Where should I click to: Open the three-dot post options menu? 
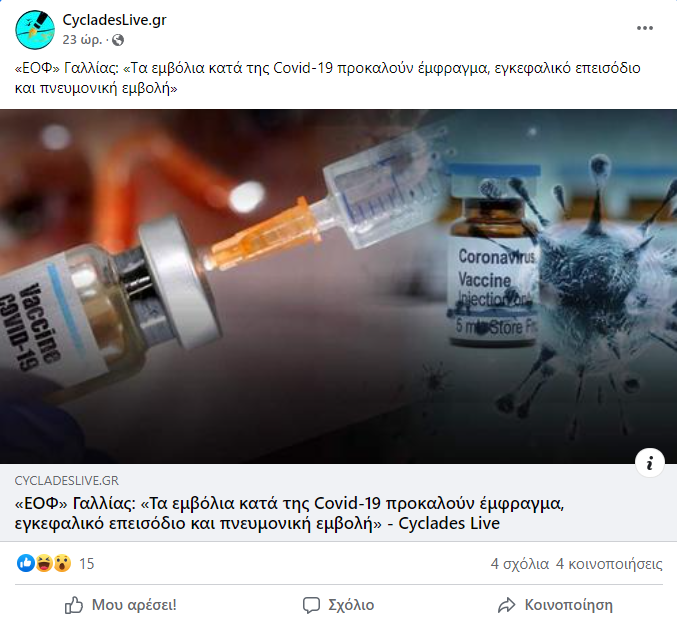(x=645, y=28)
